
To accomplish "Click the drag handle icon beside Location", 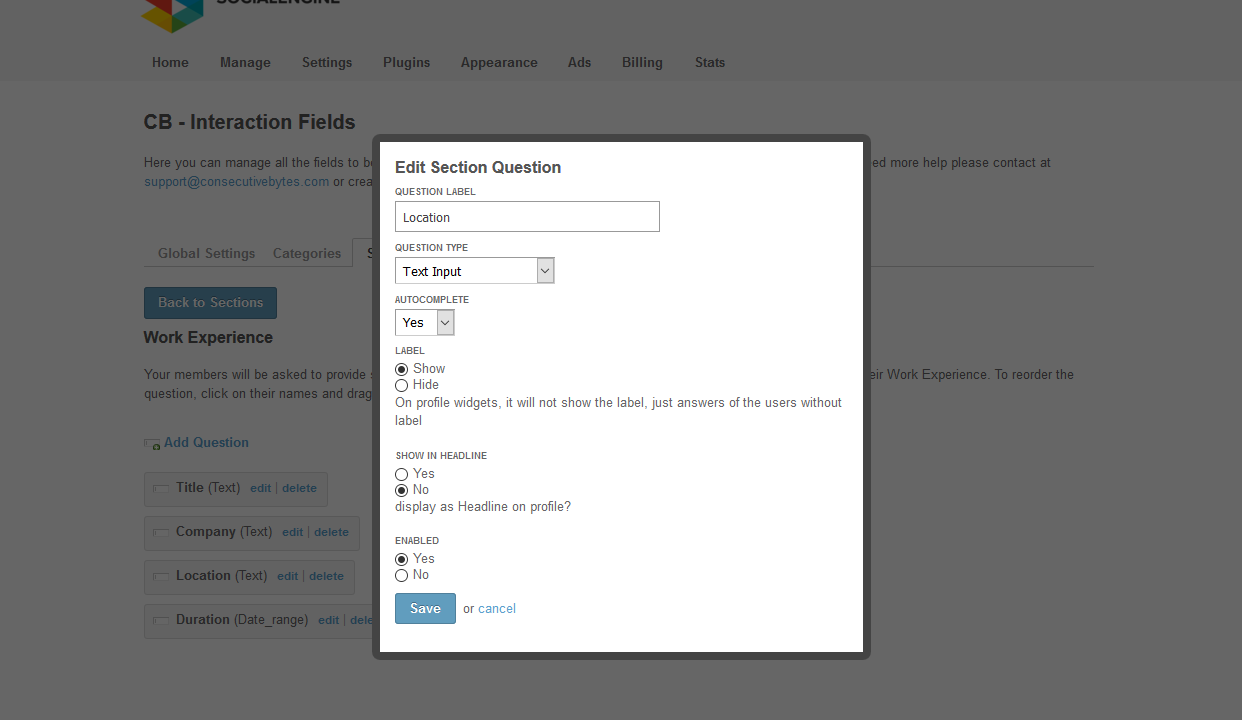I will (160, 577).
